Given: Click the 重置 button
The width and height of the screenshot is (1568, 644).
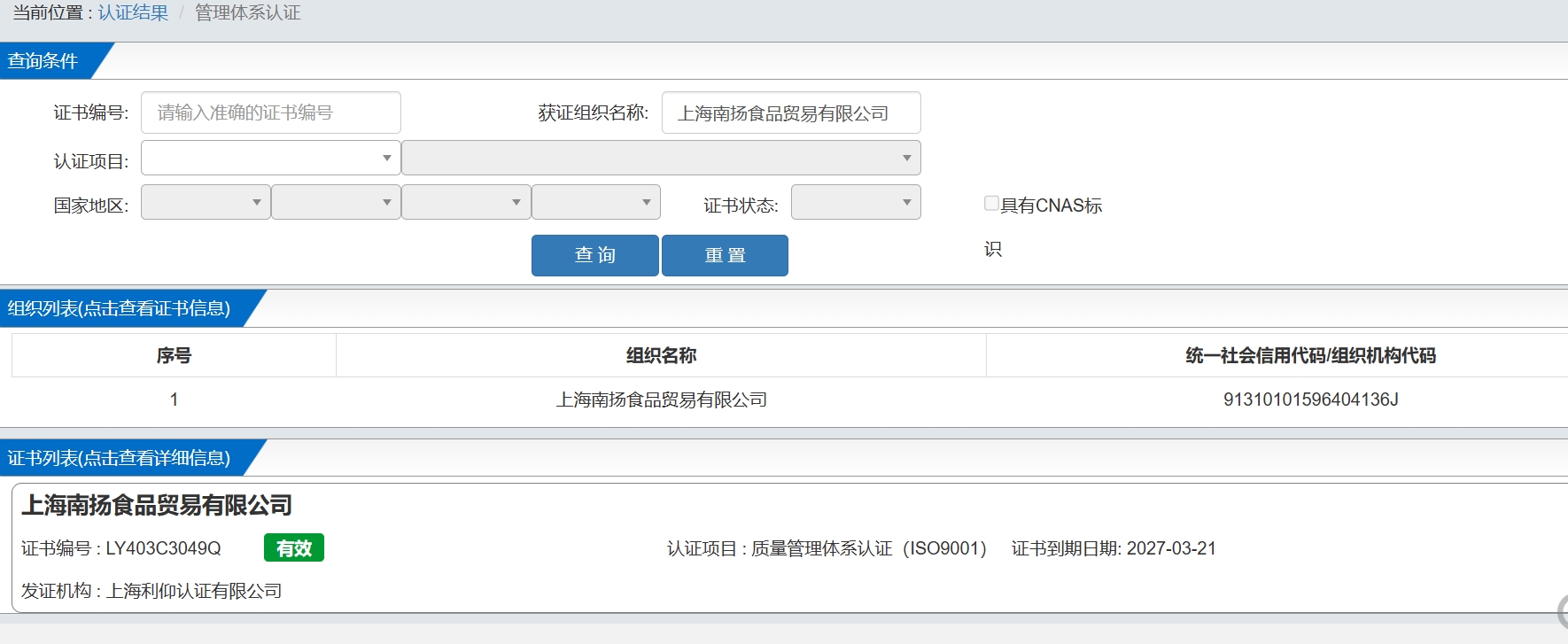Looking at the screenshot, I should click(x=725, y=255).
